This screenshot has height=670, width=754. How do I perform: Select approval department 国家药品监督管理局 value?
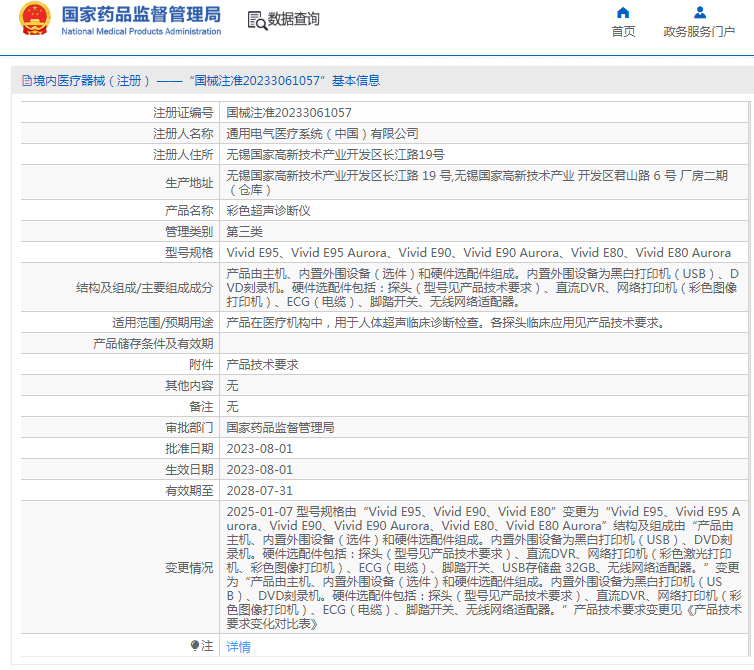click(x=280, y=428)
